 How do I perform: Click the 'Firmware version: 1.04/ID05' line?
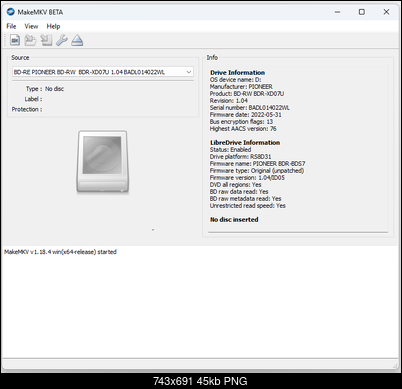(x=247, y=178)
